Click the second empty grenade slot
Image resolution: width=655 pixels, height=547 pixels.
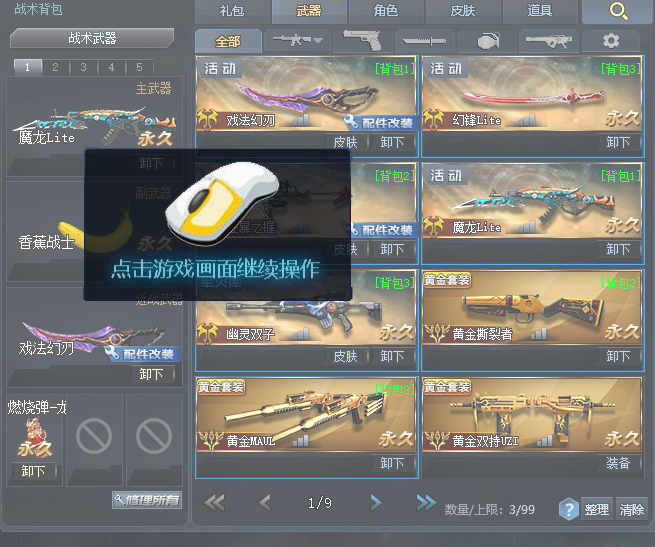pyautogui.click(x=154, y=436)
